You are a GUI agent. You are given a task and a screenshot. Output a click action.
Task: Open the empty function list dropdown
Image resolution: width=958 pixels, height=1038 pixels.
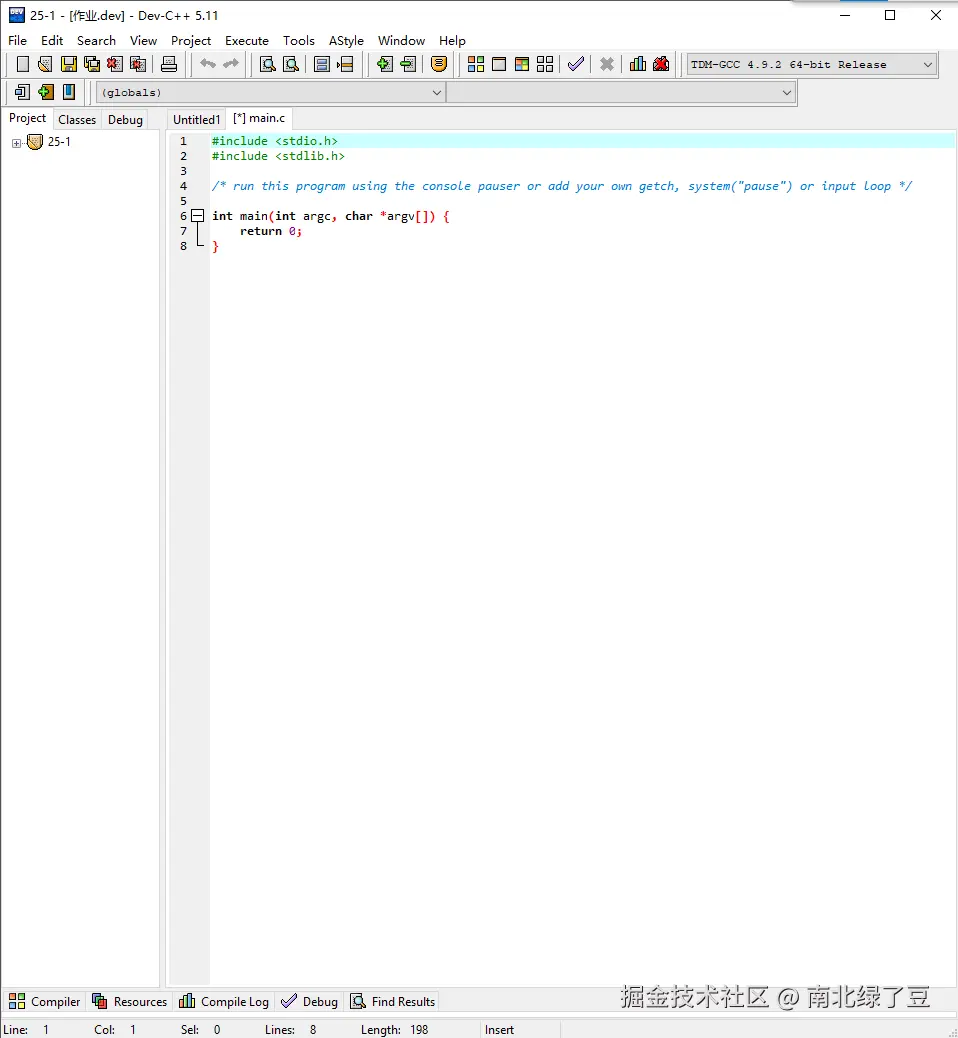pyautogui.click(x=621, y=93)
